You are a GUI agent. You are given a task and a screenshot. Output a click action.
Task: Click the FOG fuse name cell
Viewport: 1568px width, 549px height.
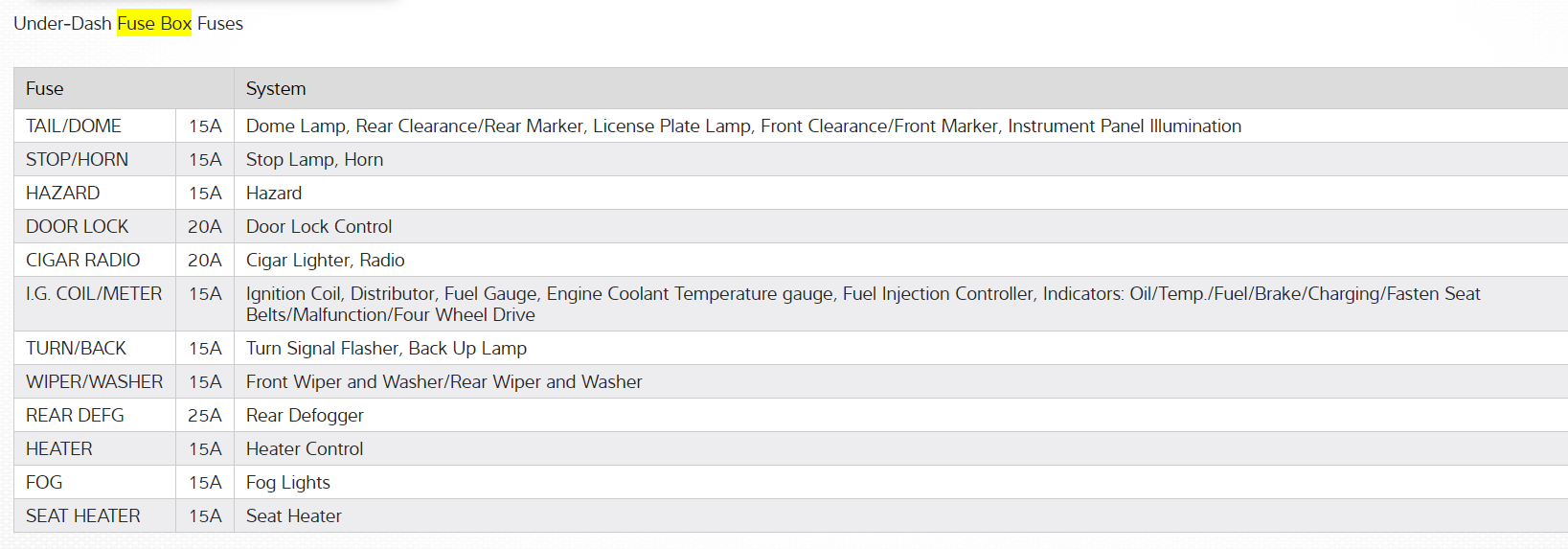[x=44, y=482]
